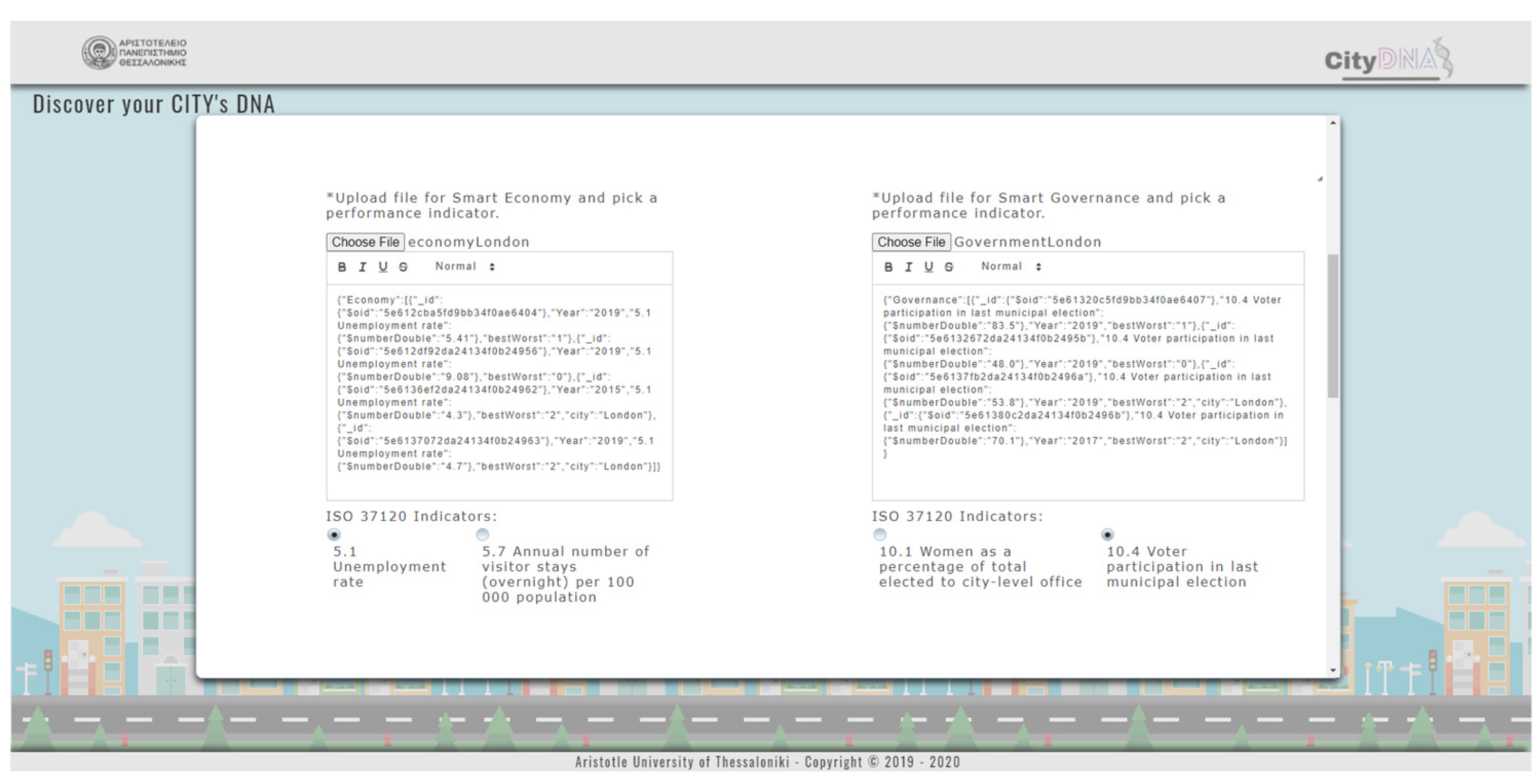Click Choose File for Smart Governance
Viewport: 1539px width, 784px height.
pos(910,242)
